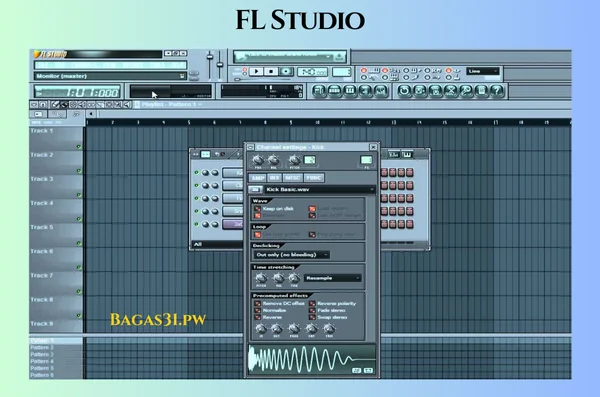Open help with the question mark toolbar icon
The height and width of the screenshot is (397, 600).
(x=497, y=91)
